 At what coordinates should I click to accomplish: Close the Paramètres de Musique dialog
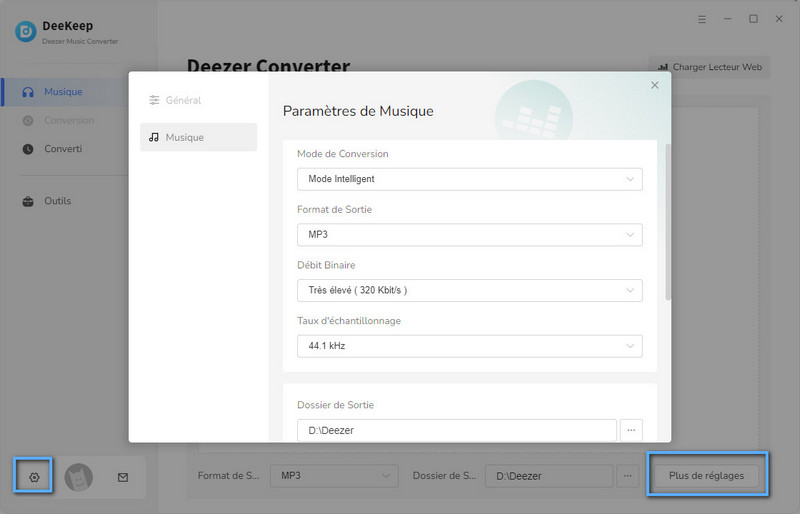point(655,85)
